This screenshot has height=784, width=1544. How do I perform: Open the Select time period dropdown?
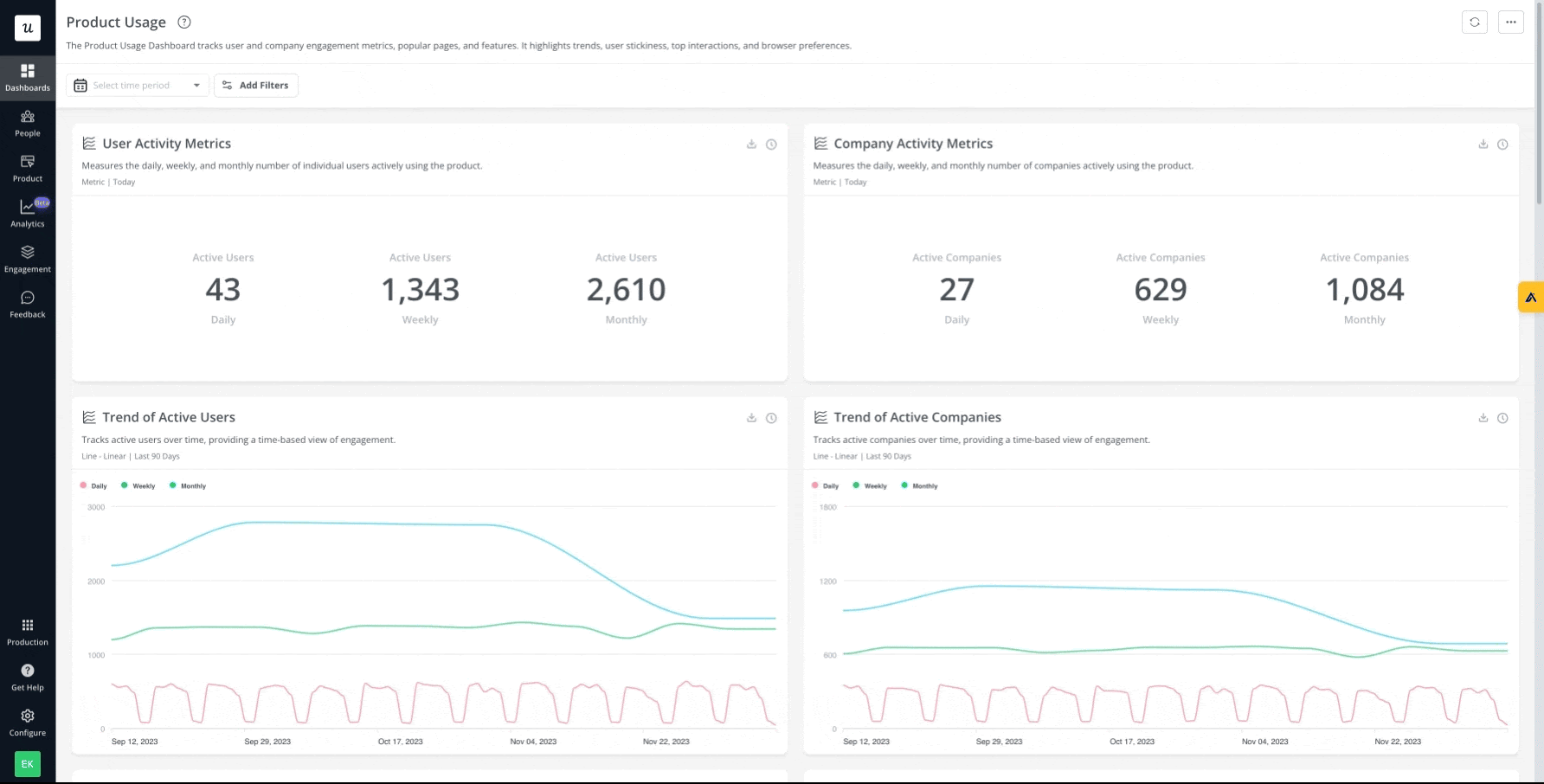pos(137,85)
